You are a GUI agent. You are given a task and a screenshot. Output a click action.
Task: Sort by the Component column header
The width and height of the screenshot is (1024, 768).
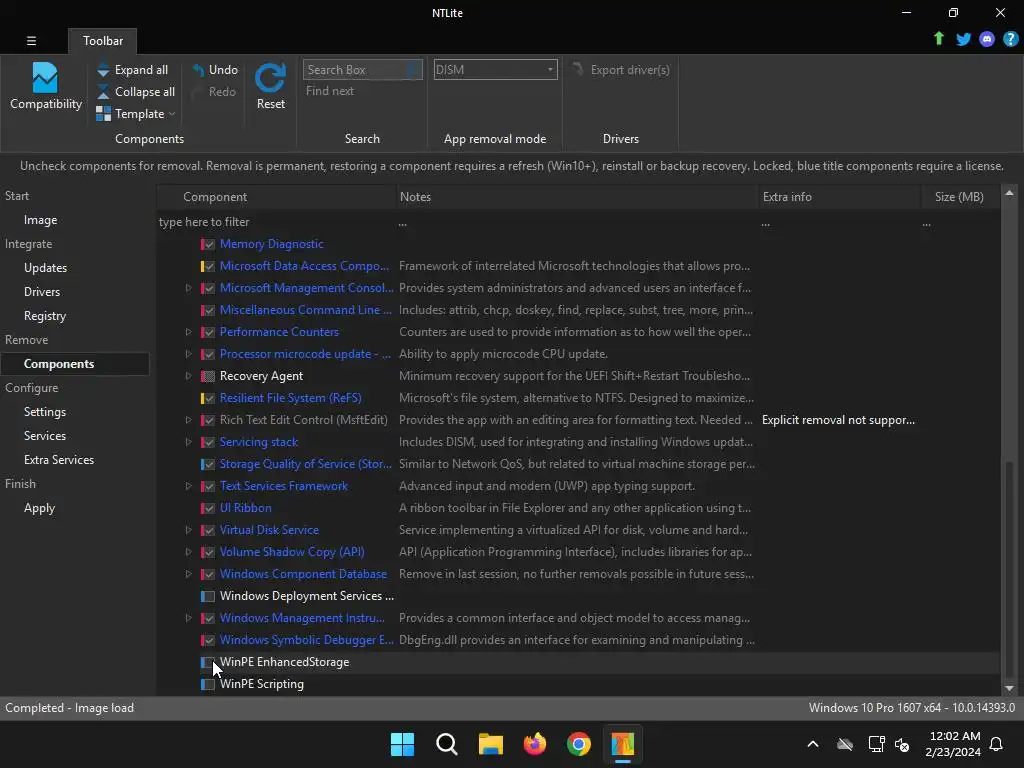tap(276, 197)
